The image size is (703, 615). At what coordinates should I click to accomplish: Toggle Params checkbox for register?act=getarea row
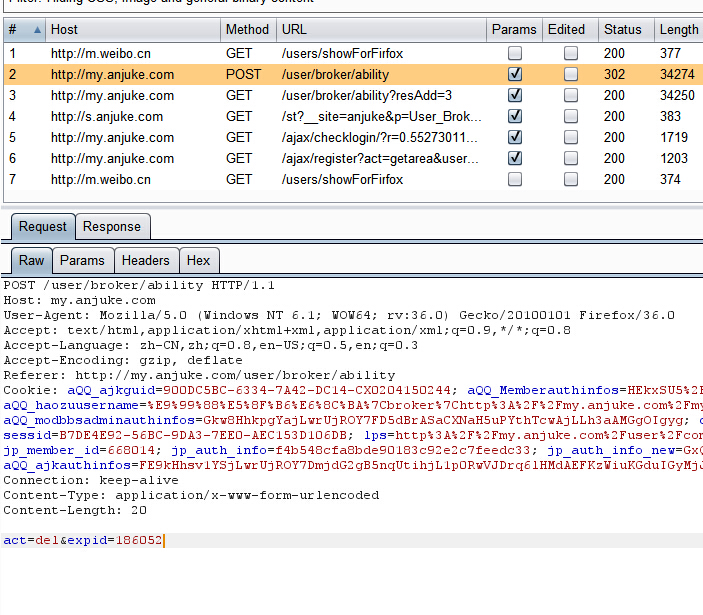click(x=515, y=158)
